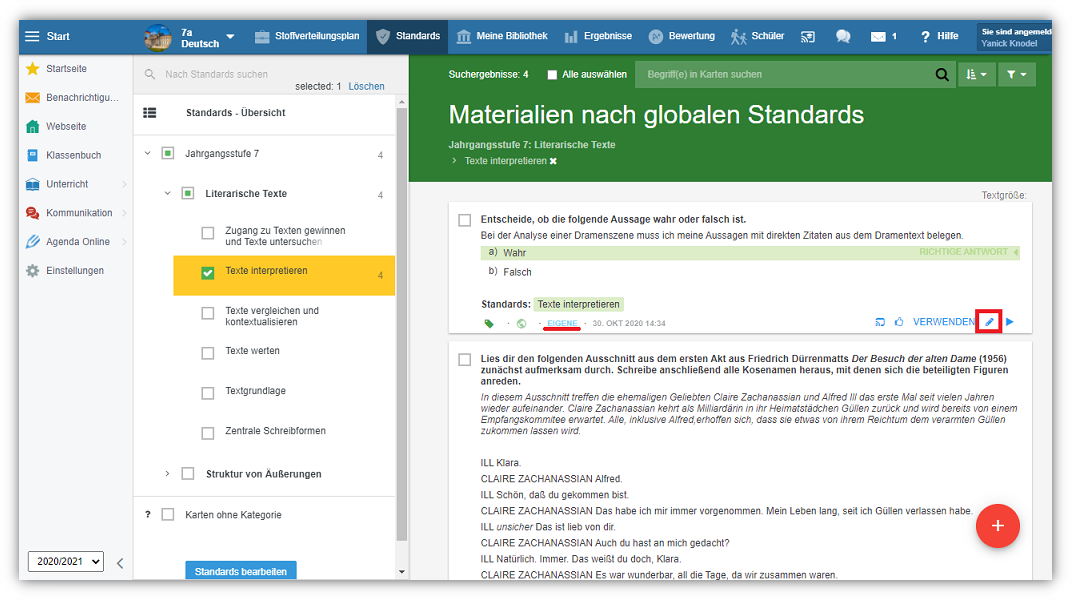Expand the Agenda Online submenu arrow
This screenshot has width=1072, height=600.
pyautogui.click(x=124, y=242)
